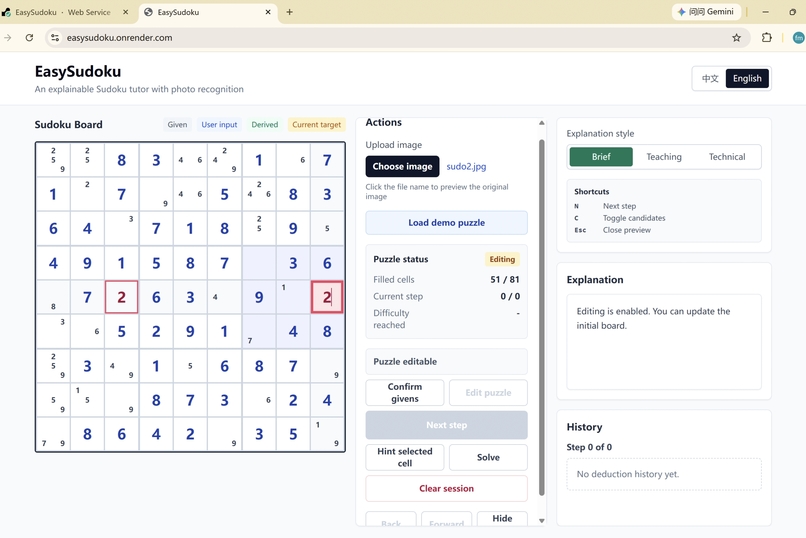This screenshot has height=538, width=806.
Task: Click the Puzzle editable label
Action: (x=405, y=361)
